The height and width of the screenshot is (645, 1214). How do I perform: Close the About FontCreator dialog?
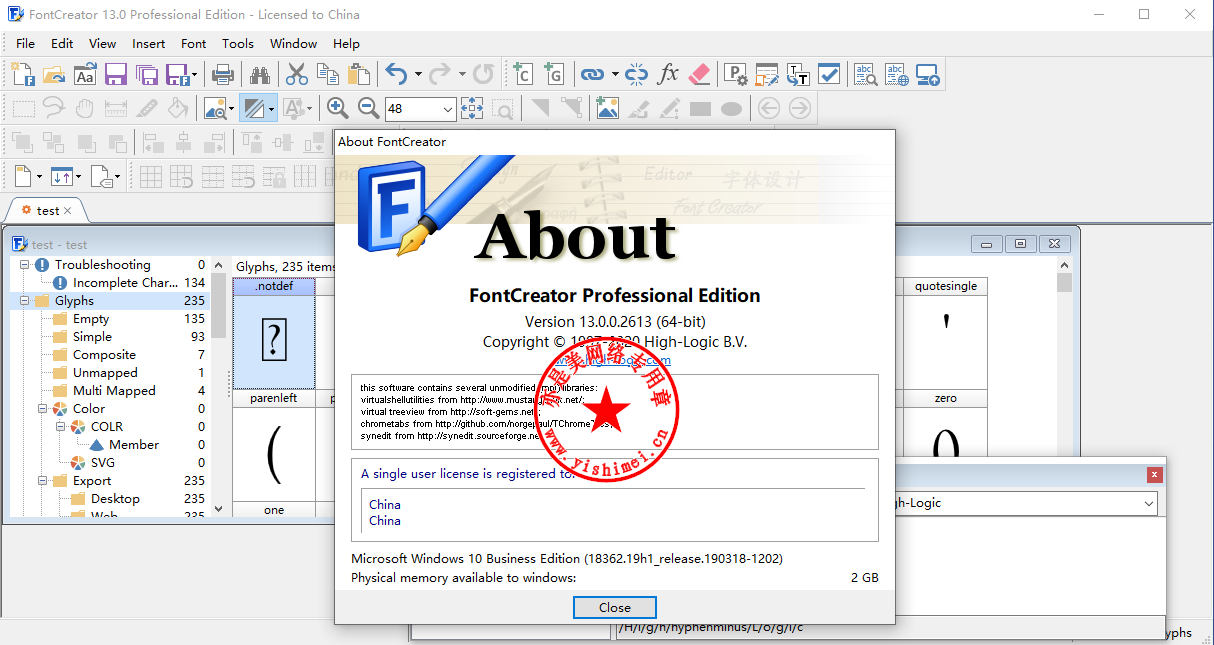(x=615, y=607)
